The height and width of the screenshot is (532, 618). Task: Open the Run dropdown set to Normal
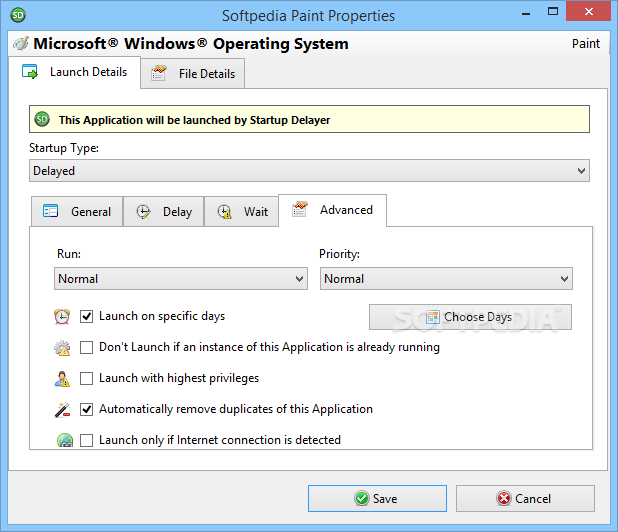(x=181, y=279)
